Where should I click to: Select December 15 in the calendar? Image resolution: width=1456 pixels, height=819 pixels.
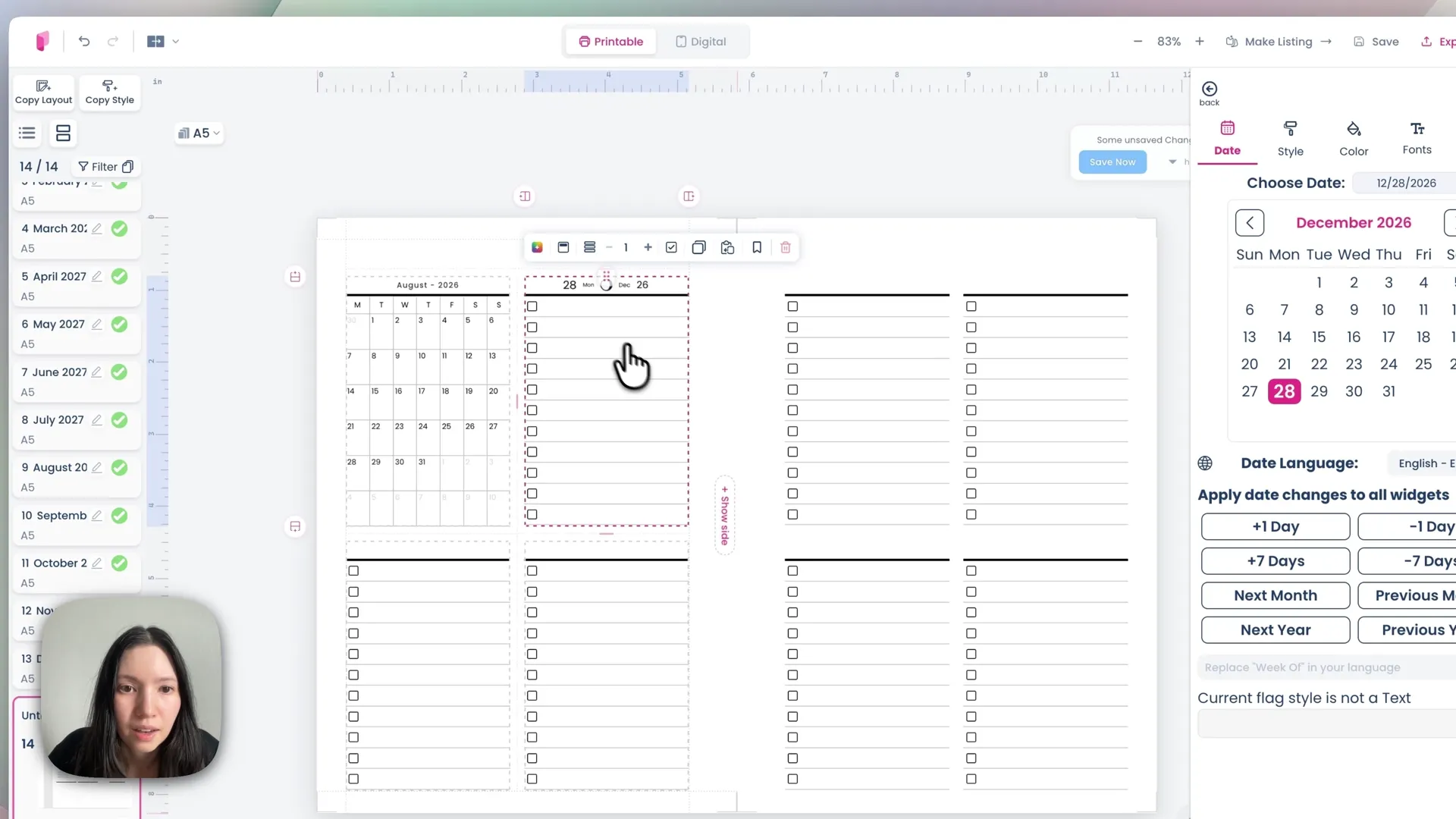tap(1319, 337)
